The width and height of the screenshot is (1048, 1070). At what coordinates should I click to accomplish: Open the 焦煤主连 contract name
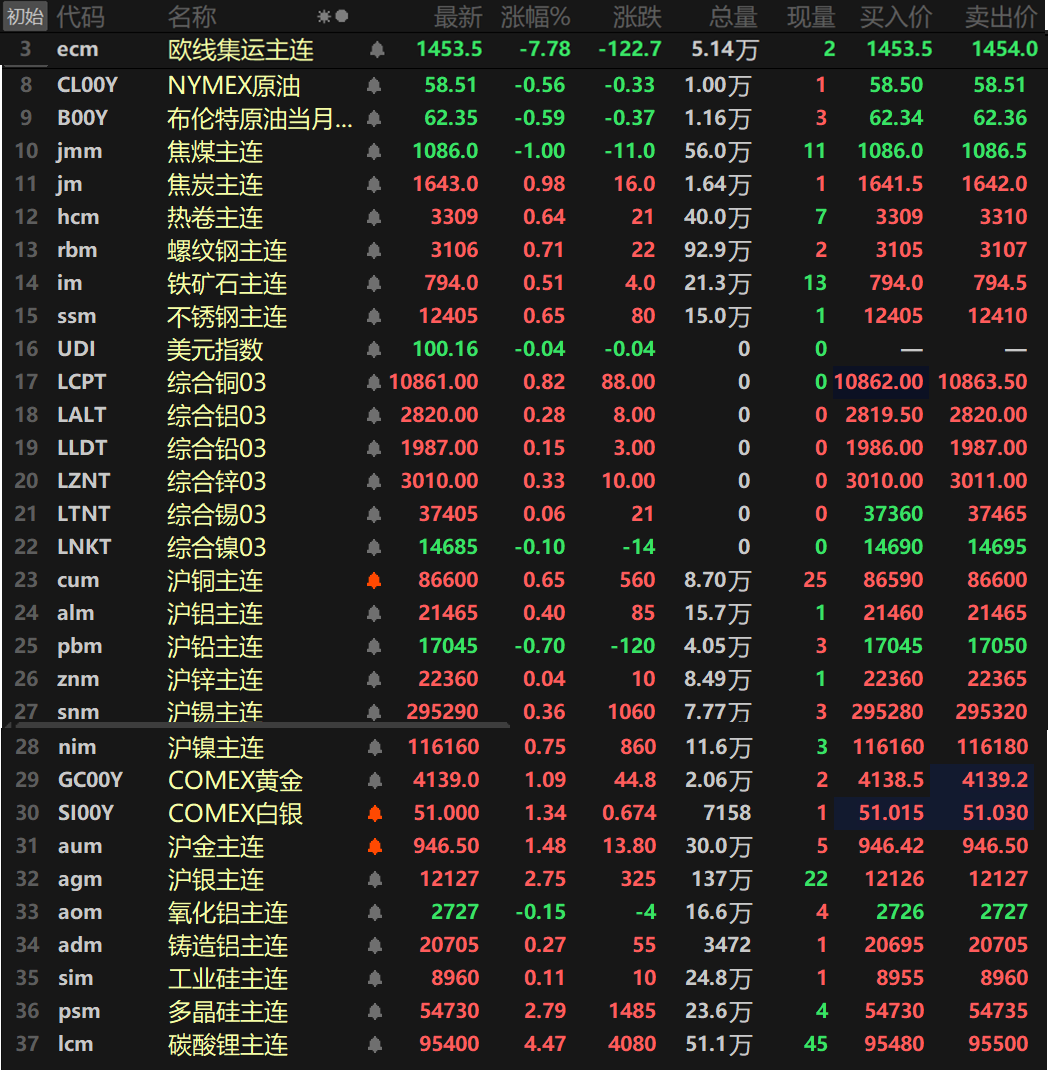pyautogui.click(x=215, y=152)
